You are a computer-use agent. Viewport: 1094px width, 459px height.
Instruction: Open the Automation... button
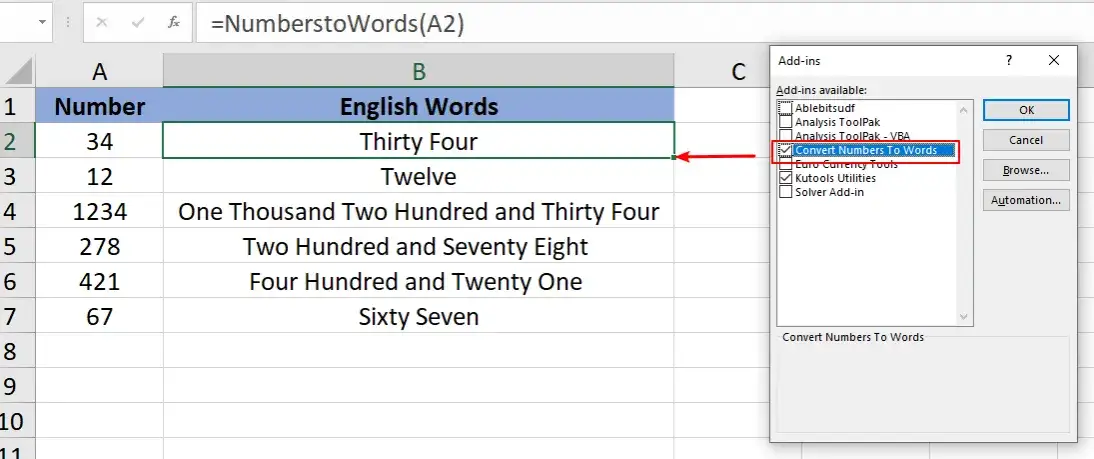pyautogui.click(x=1026, y=200)
